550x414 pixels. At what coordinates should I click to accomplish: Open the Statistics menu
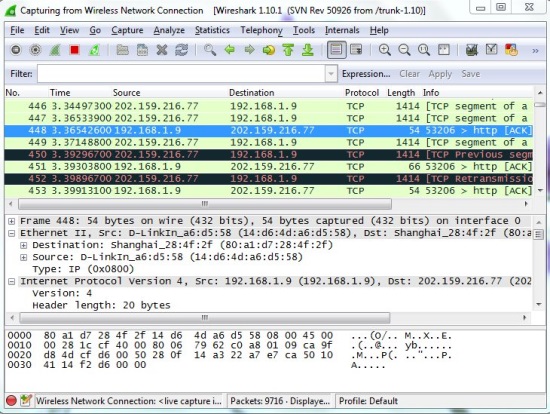click(212, 31)
